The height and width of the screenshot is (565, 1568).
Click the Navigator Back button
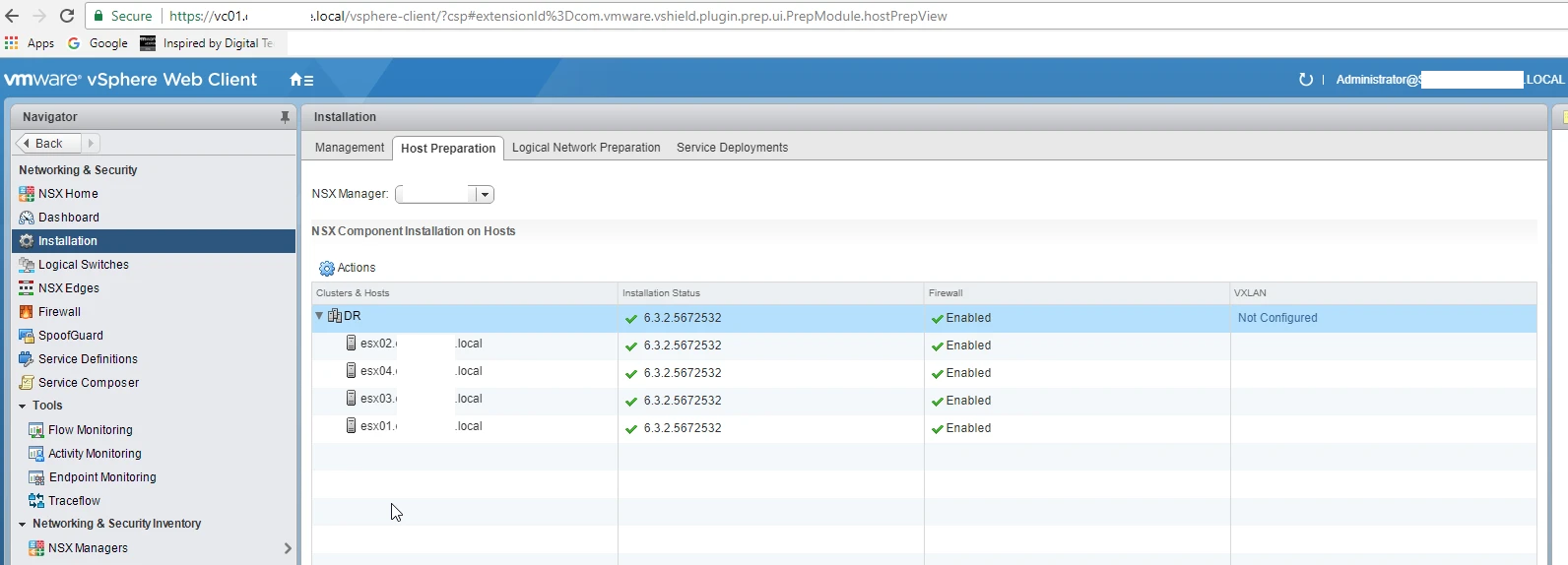(42, 144)
